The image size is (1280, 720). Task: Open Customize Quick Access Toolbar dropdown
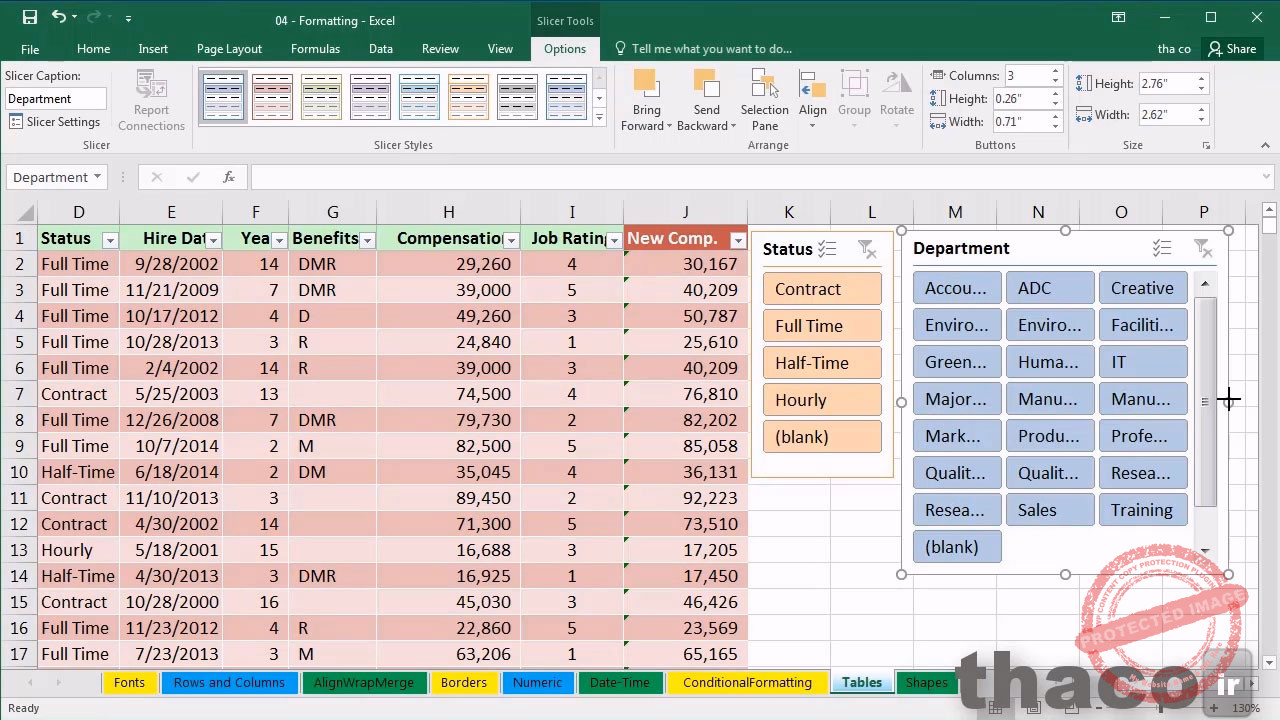click(x=128, y=18)
